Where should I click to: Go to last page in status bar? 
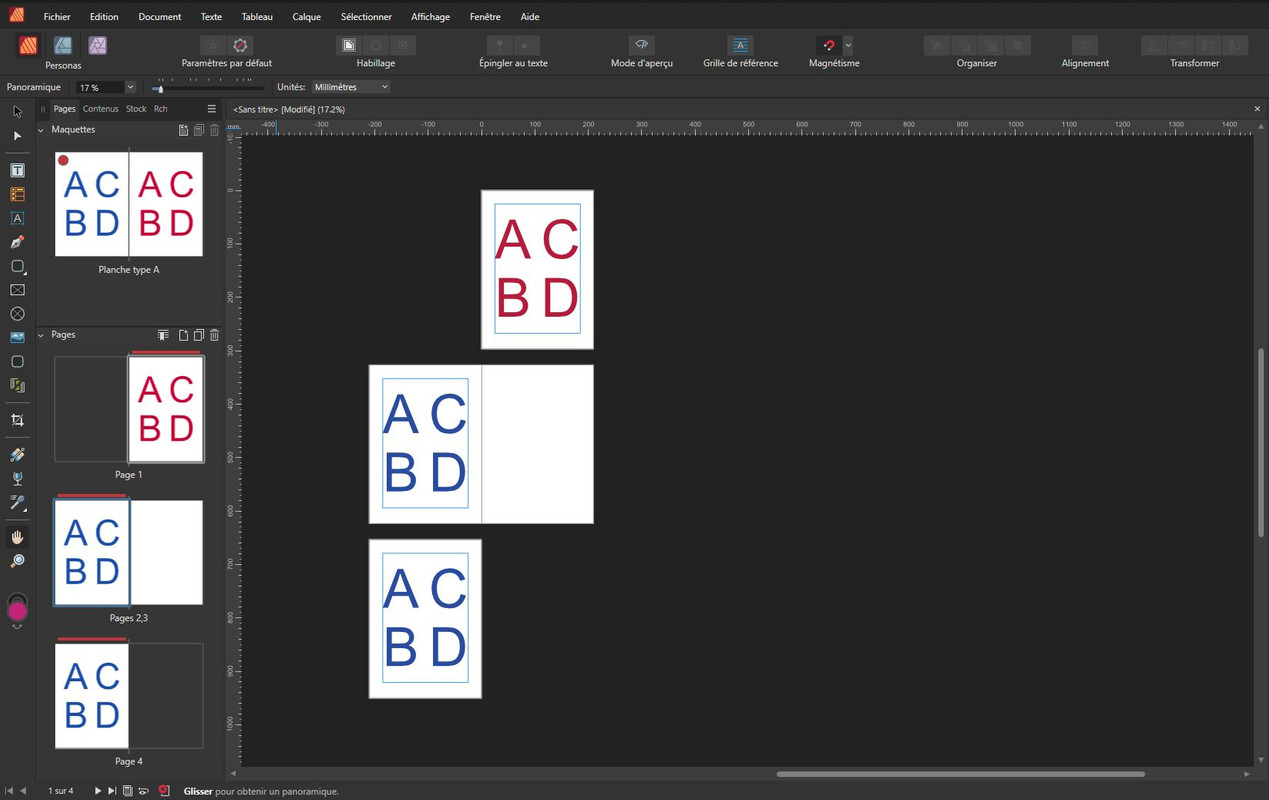click(x=112, y=791)
